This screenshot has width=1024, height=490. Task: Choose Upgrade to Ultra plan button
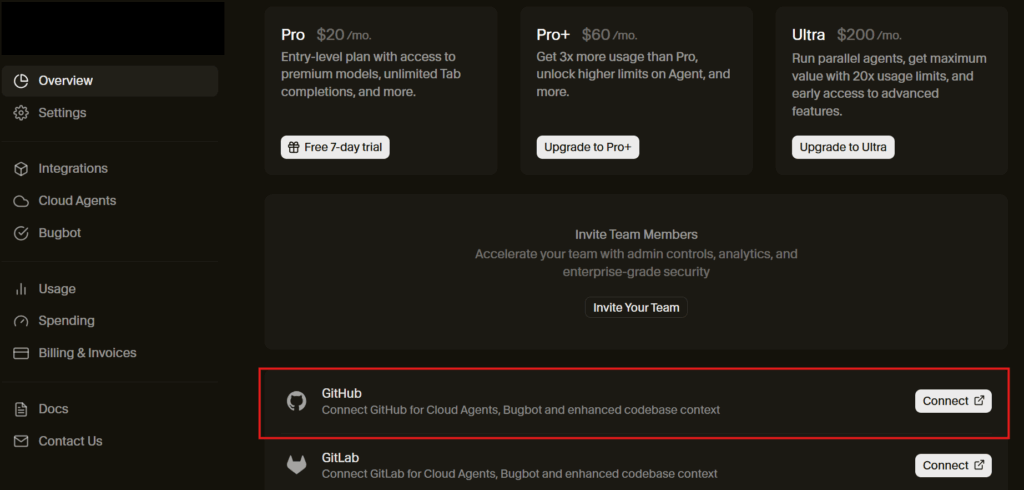click(843, 147)
